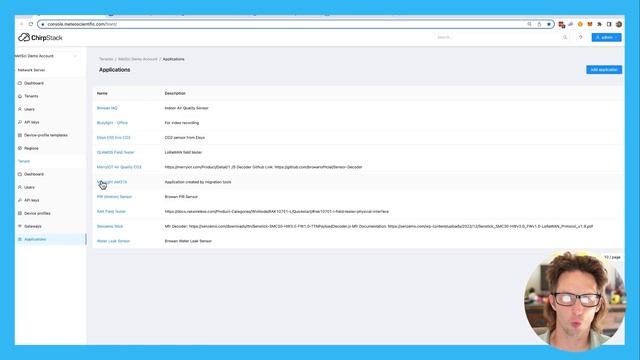This screenshot has height=360, width=640.
Task: Go to Tenants via the breadcrumb
Action: tap(106, 59)
